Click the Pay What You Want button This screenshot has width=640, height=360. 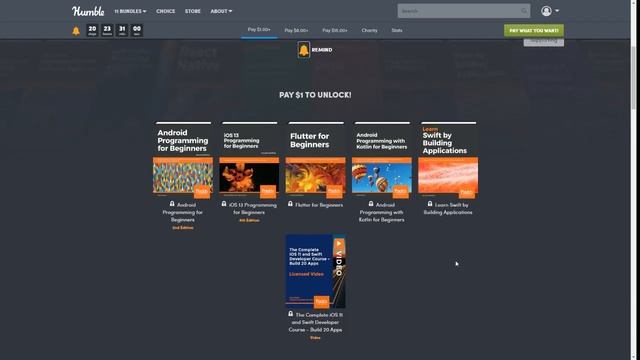[534, 30]
